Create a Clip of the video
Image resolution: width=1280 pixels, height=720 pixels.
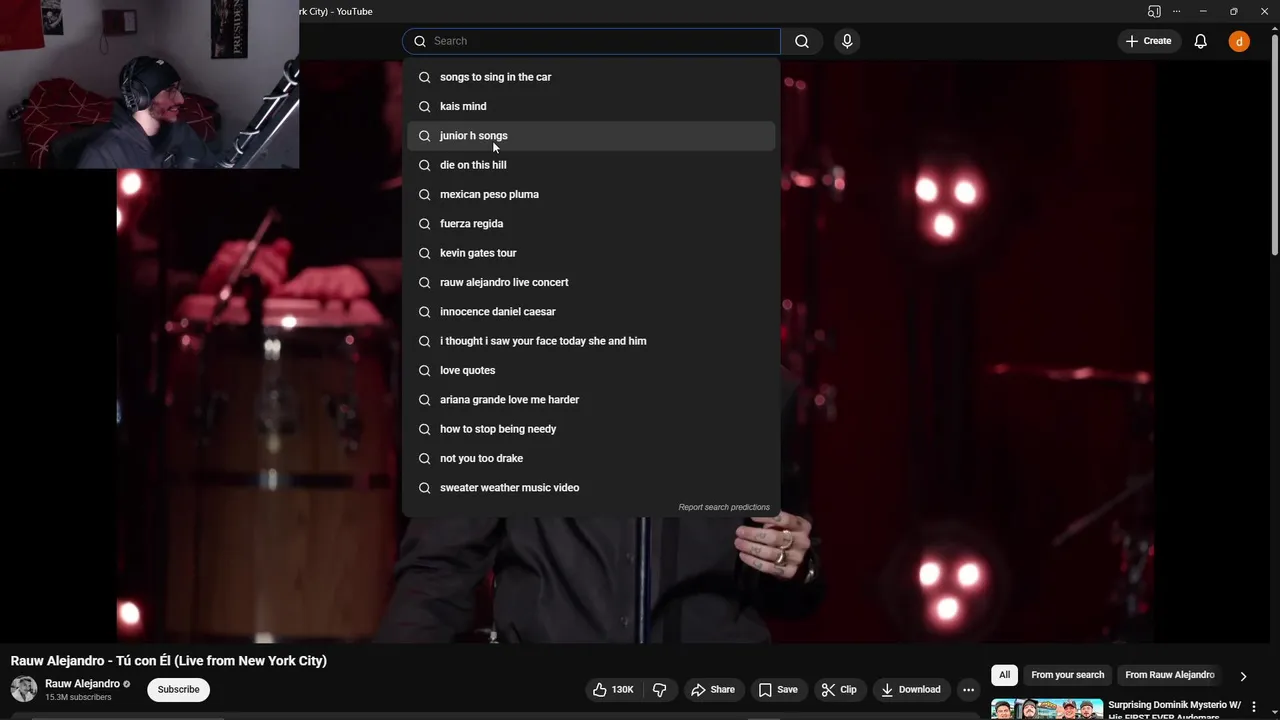tap(839, 689)
